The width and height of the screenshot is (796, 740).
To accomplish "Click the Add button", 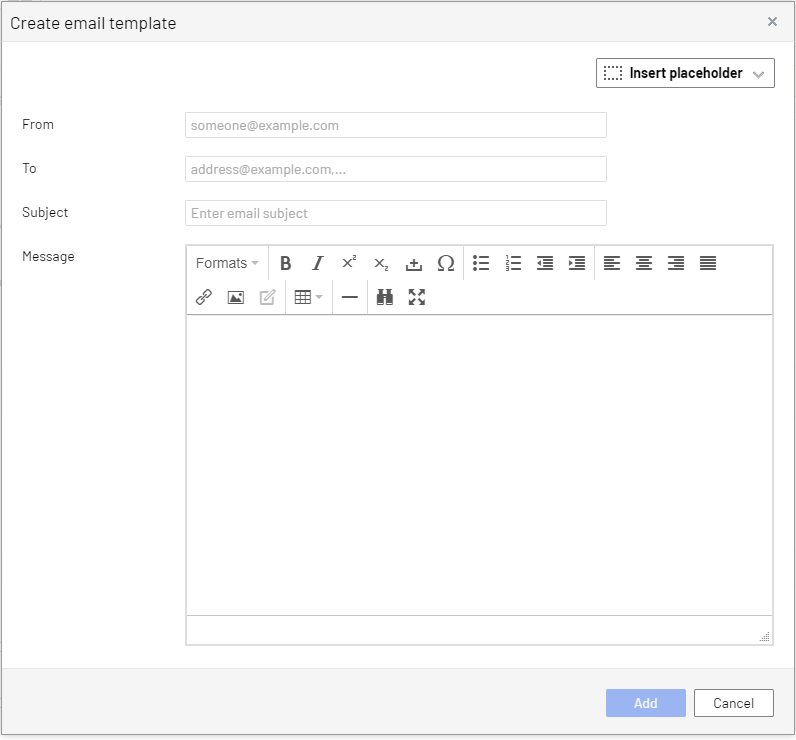I will (645, 703).
